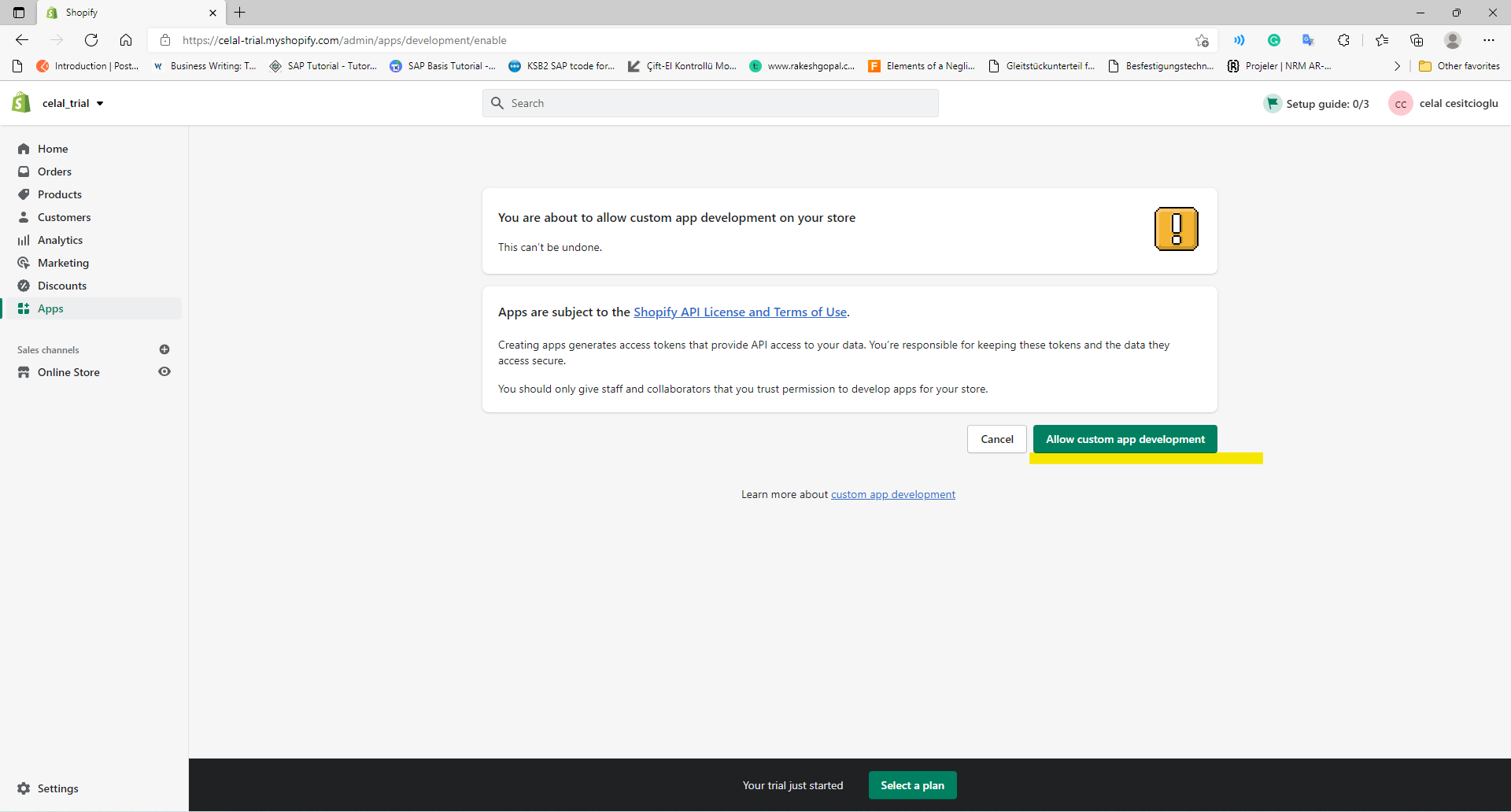Image resolution: width=1511 pixels, height=812 pixels.
Task: Open tab actions menu icon
Action: click(19, 13)
